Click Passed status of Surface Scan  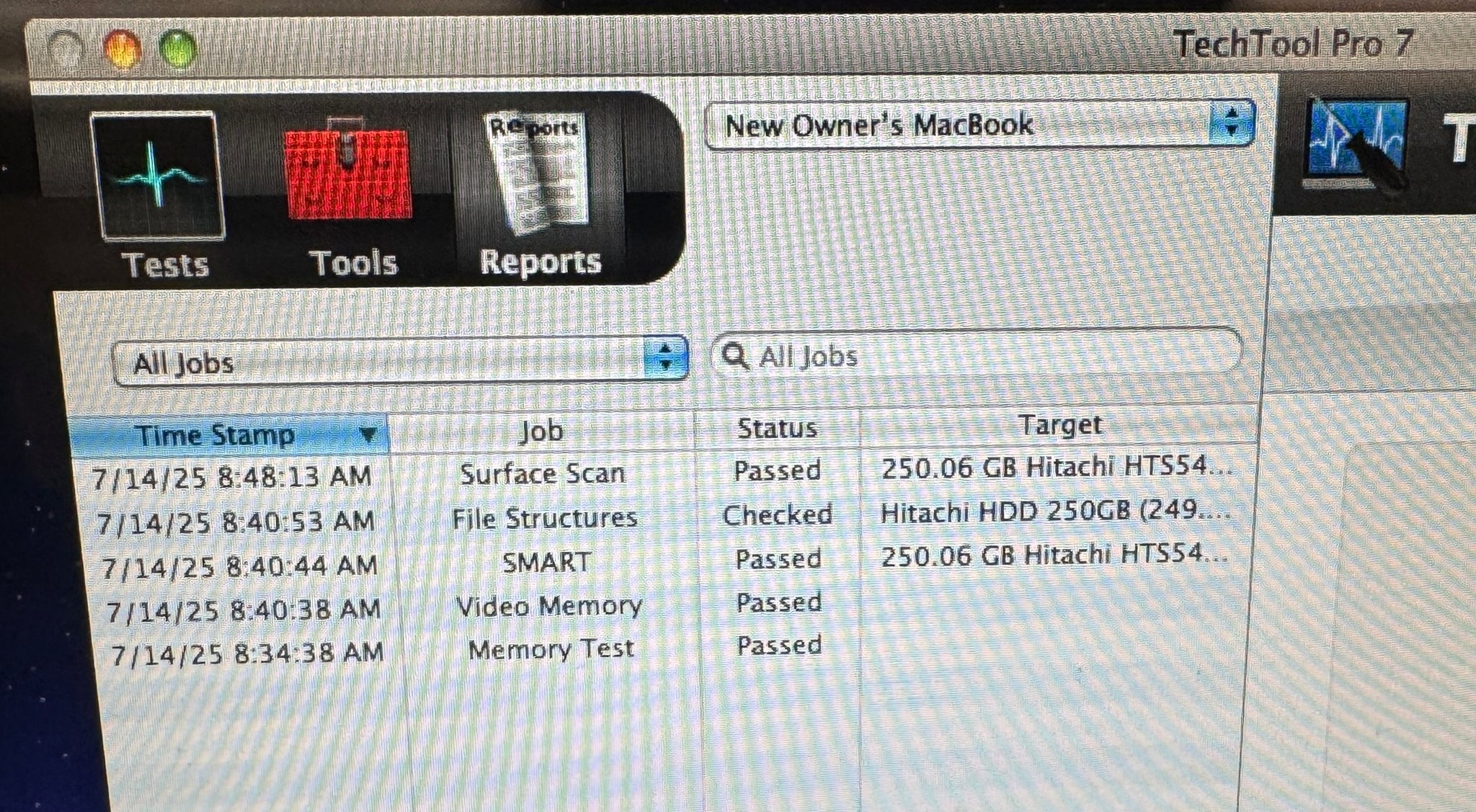coord(778,470)
